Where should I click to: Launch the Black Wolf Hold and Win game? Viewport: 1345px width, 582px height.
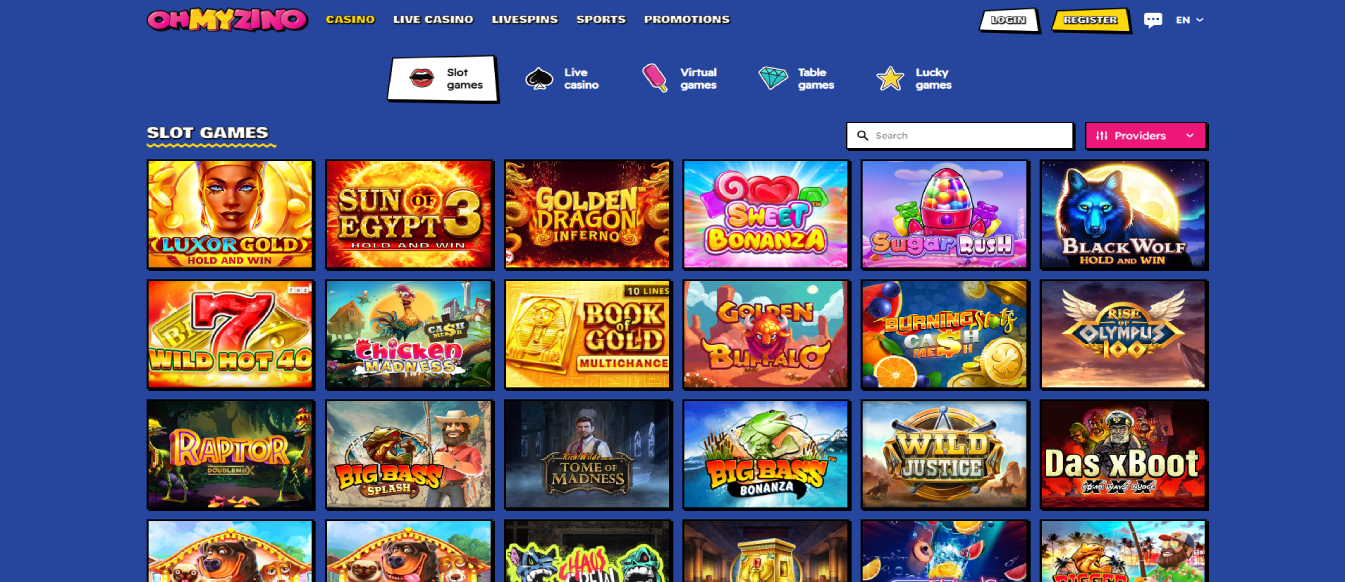click(1123, 214)
